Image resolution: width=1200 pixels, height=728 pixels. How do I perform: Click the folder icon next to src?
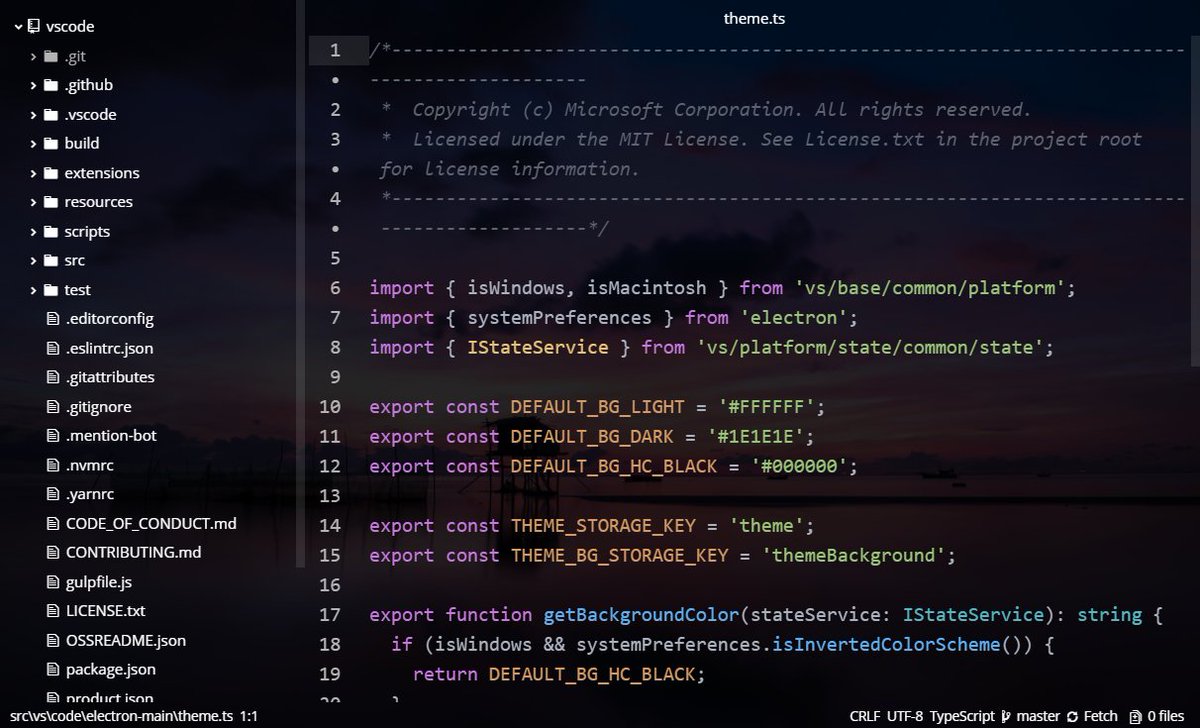coord(51,260)
